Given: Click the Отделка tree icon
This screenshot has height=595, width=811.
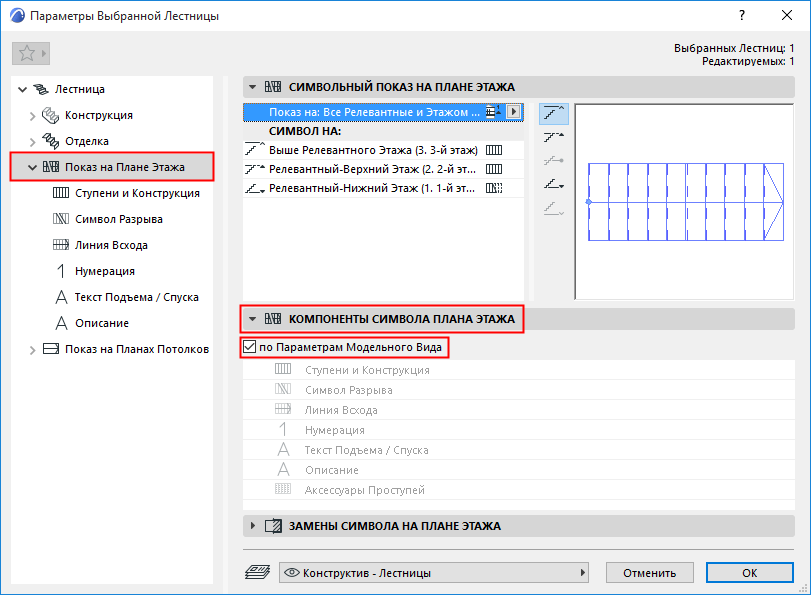Looking at the screenshot, I should (50, 141).
